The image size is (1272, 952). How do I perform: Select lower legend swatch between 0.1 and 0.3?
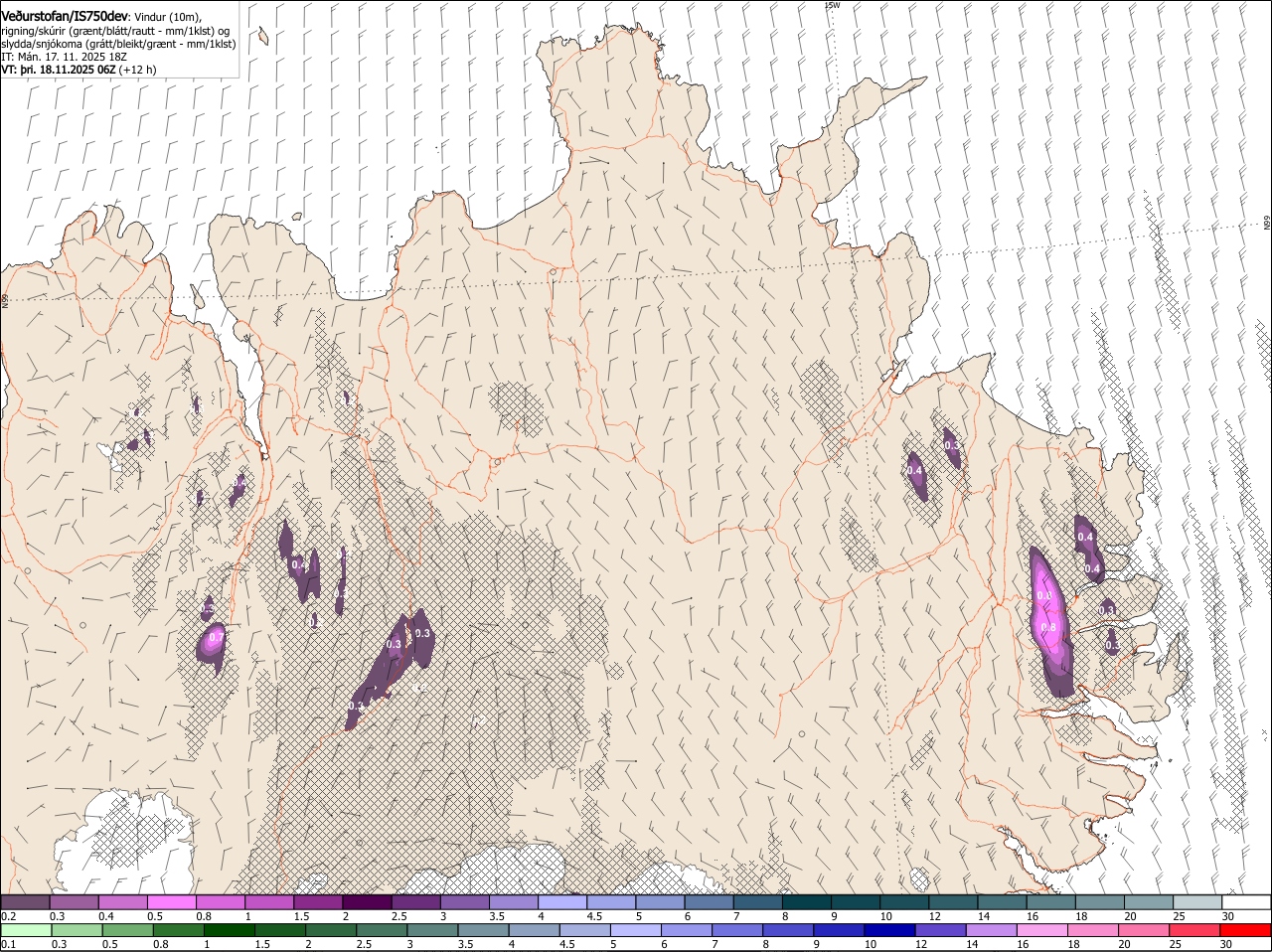pos(25,930)
